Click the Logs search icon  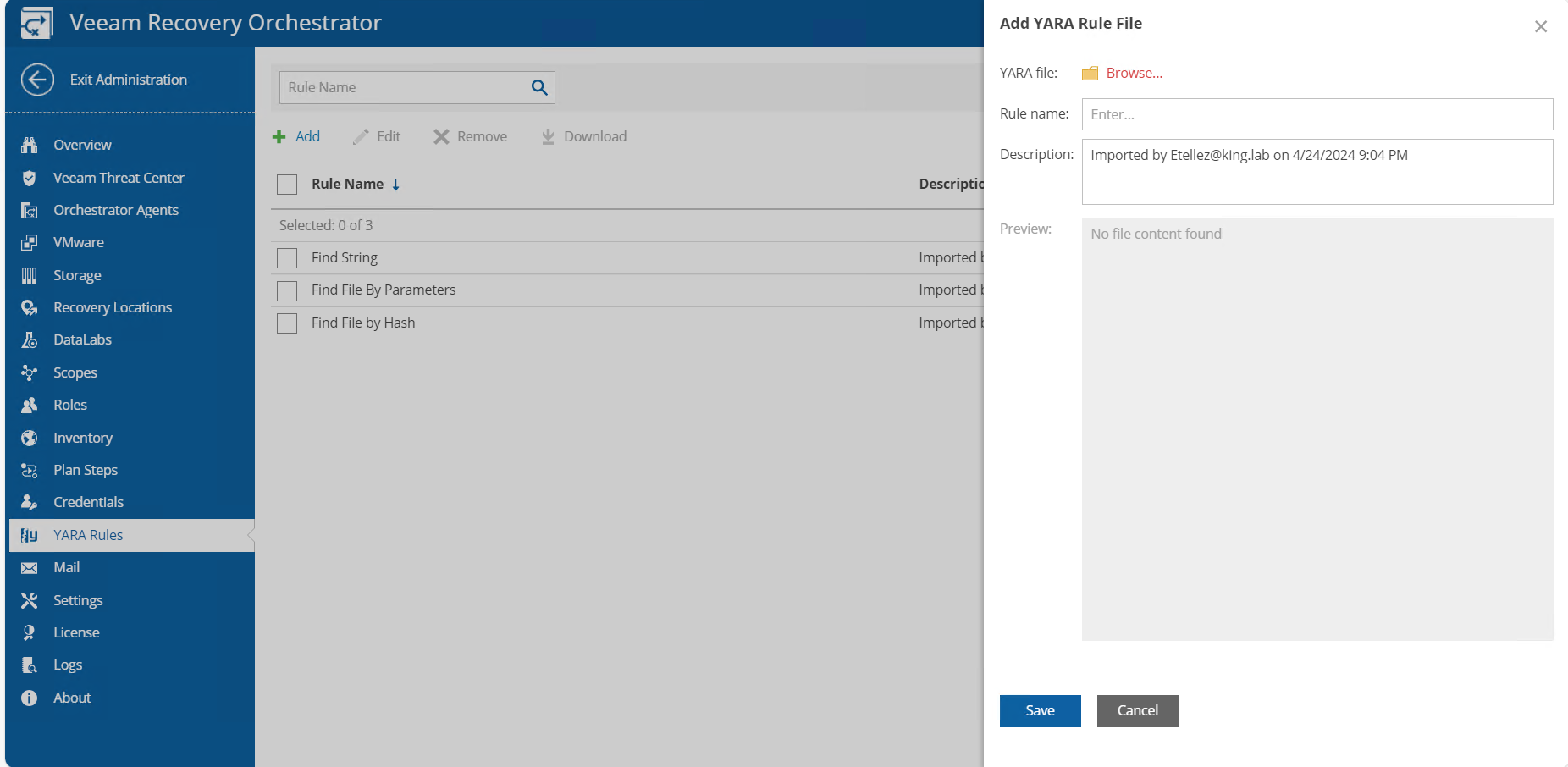coord(30,665)
